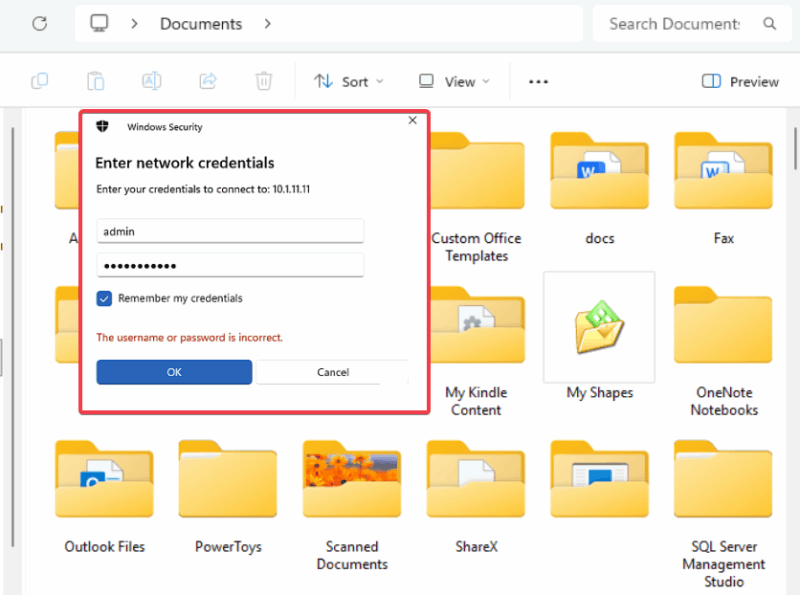Open the Sort dropdown
Image resolution: width=800 pixels, height=595 pixels.
(348, 81)
